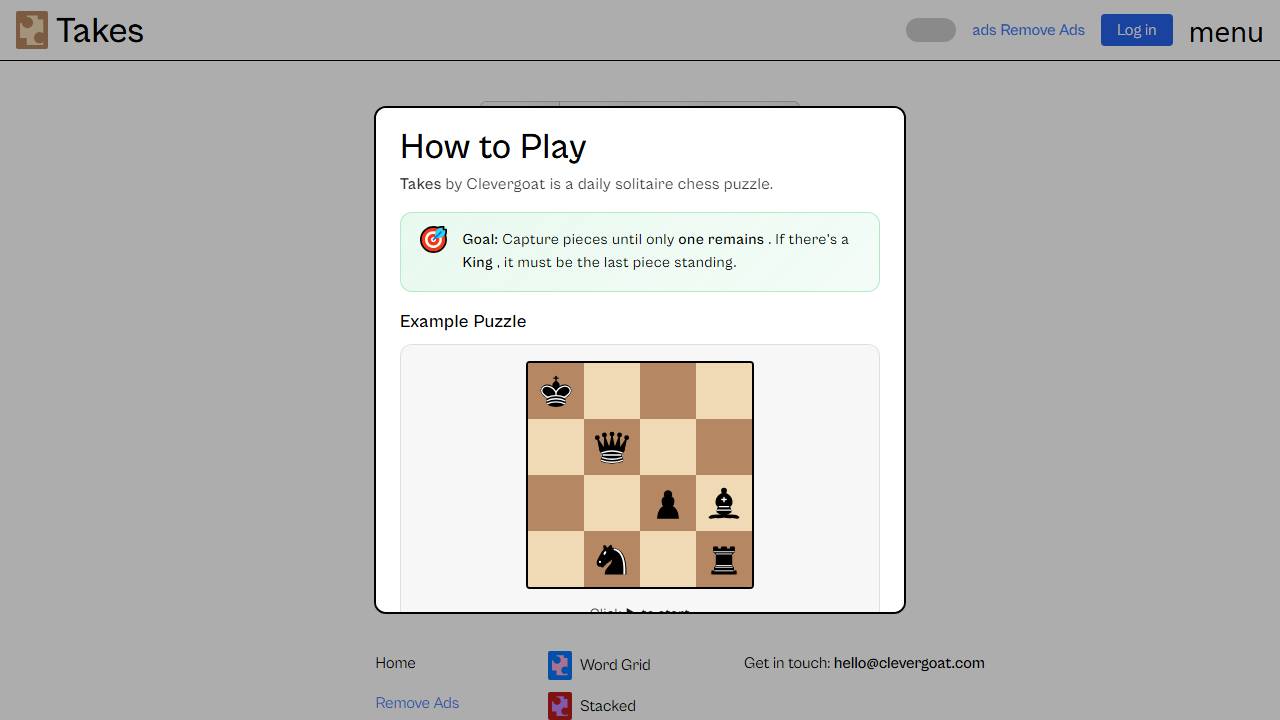
Task: Select the black king chess piece
Action: tap(556, 391)
